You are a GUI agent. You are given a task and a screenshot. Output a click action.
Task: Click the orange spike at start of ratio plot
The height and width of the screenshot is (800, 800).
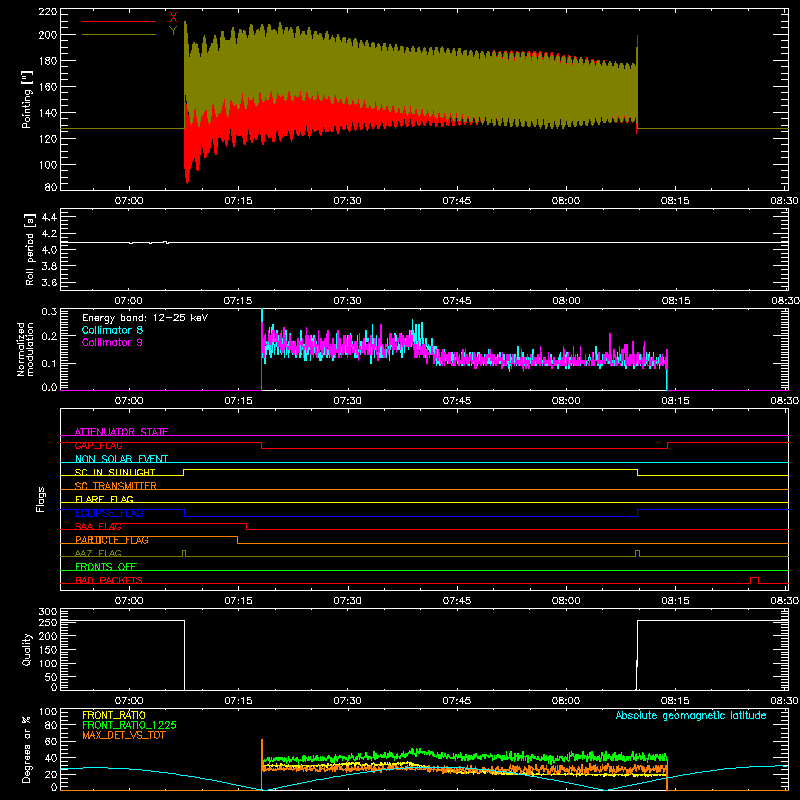tap(262, 764)
